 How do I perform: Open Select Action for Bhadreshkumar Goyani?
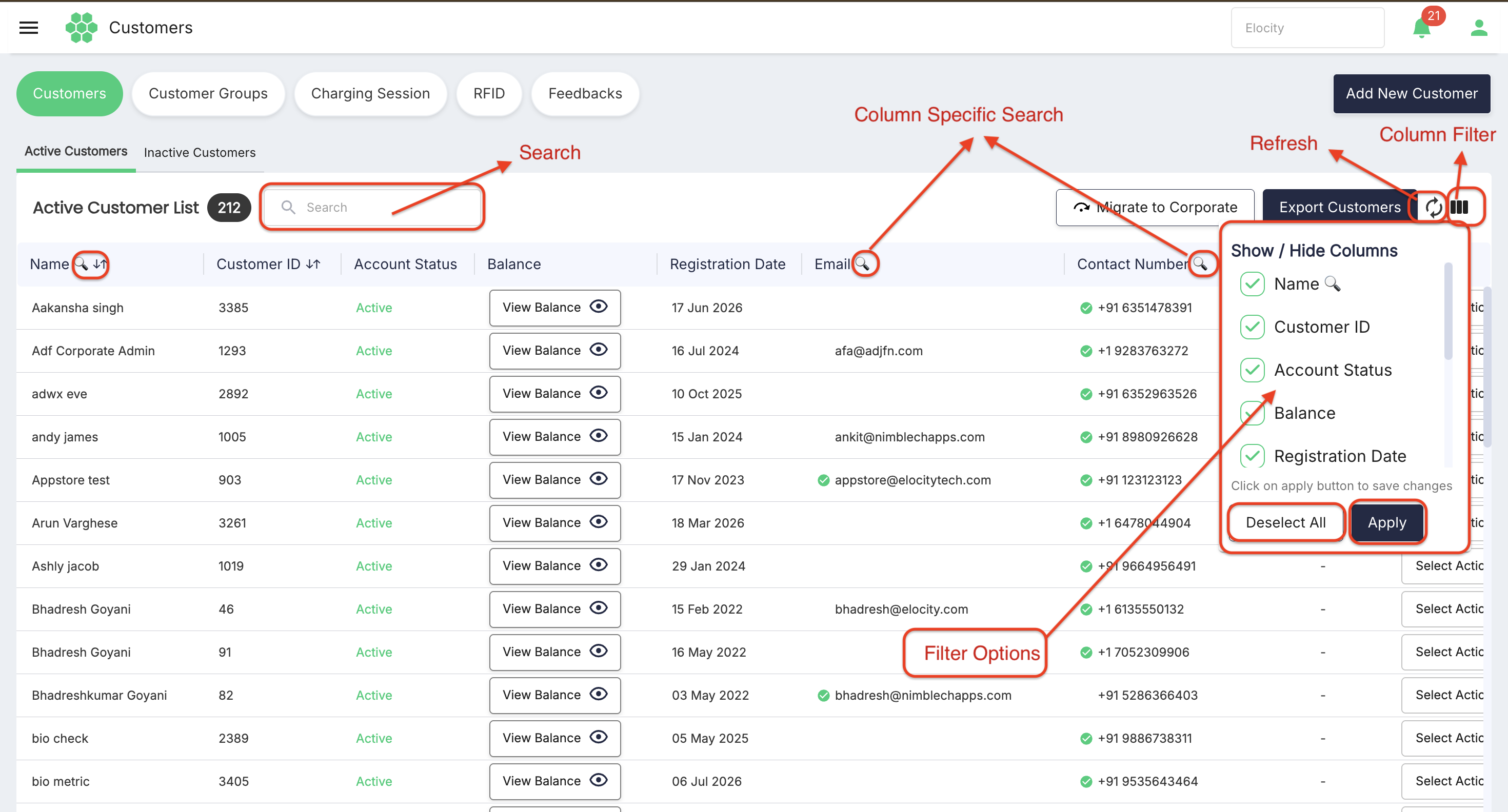point(1442,695)
